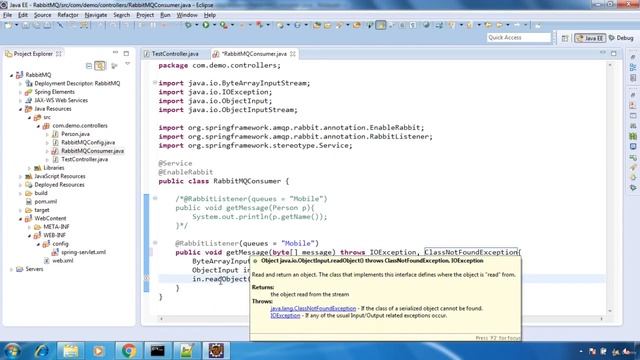The height and width of the screenshot is (360, 640).
Task: Click the editor vertical scrollbar
Action: 610,188
